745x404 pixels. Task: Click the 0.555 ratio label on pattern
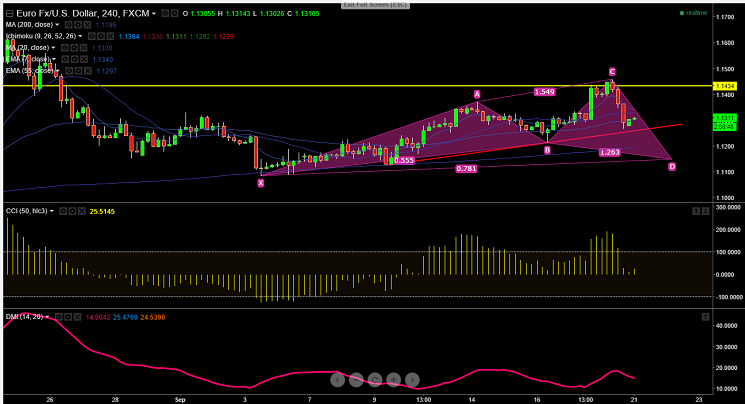(404, 161)
